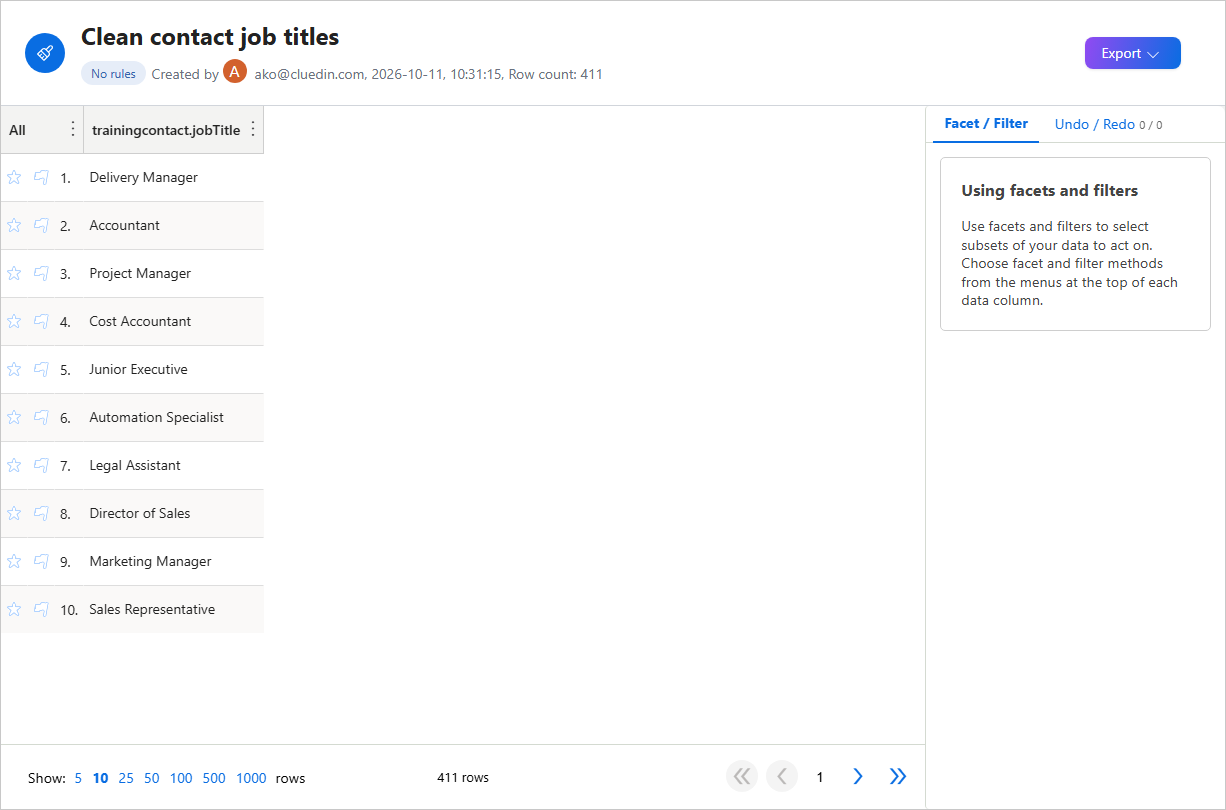Screen dimensions: 1226x810
Task: Flag the Junior Executive row
Action: coord(41,369)
